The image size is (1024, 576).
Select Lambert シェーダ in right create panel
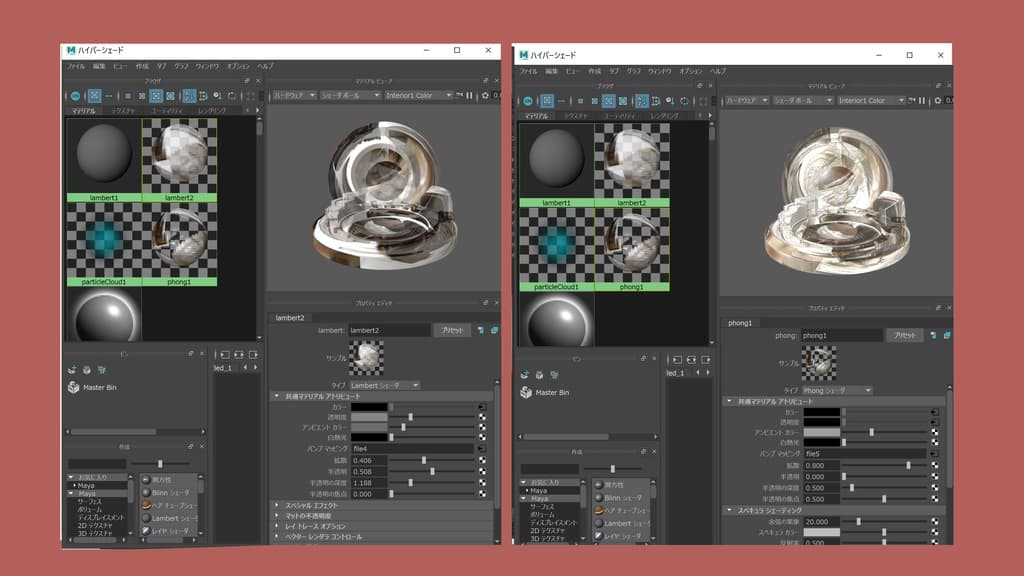pyautogui.click(x=622, y=523)
